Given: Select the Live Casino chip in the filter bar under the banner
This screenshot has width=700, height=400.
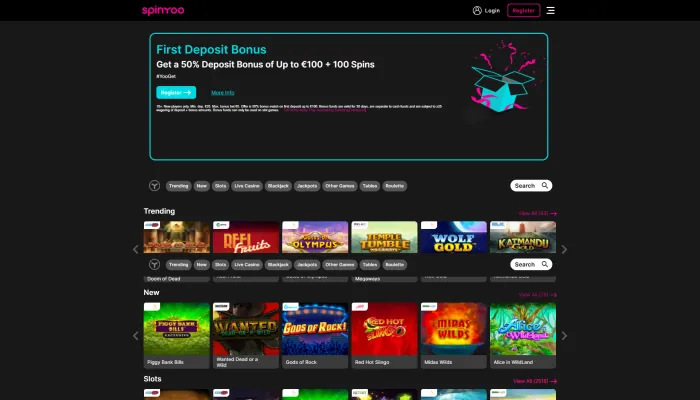Looking at the screenshot, I should click(x=247, y=186).
